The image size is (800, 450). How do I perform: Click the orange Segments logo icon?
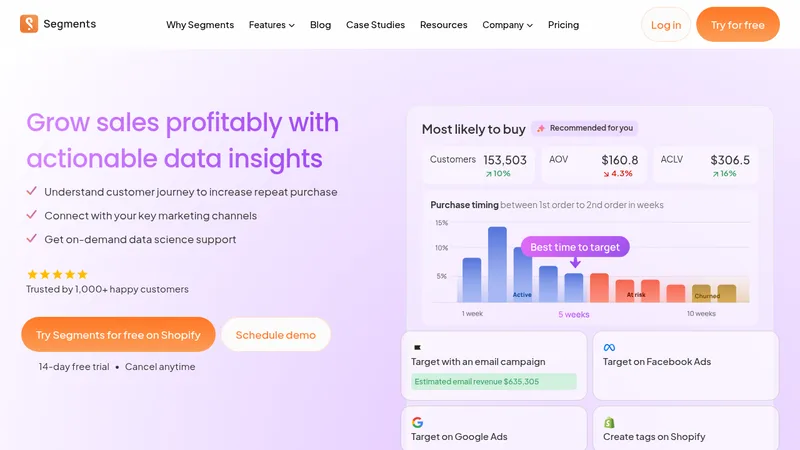pyautogui.click(x=29, y=24)
